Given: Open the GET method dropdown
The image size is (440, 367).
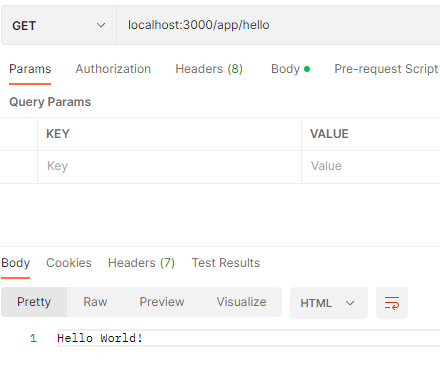Looking at the screenshot, I should (59, 25).
